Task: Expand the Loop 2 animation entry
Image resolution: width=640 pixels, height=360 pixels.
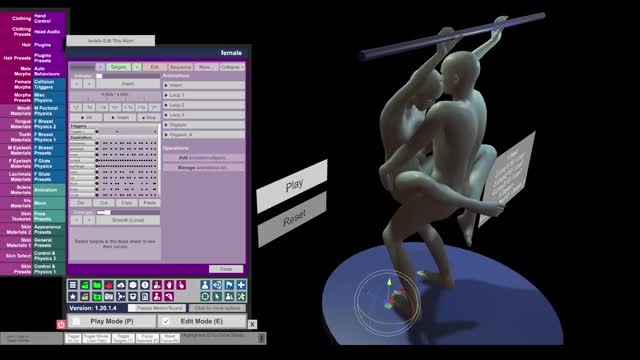Action: pos(204,105)
